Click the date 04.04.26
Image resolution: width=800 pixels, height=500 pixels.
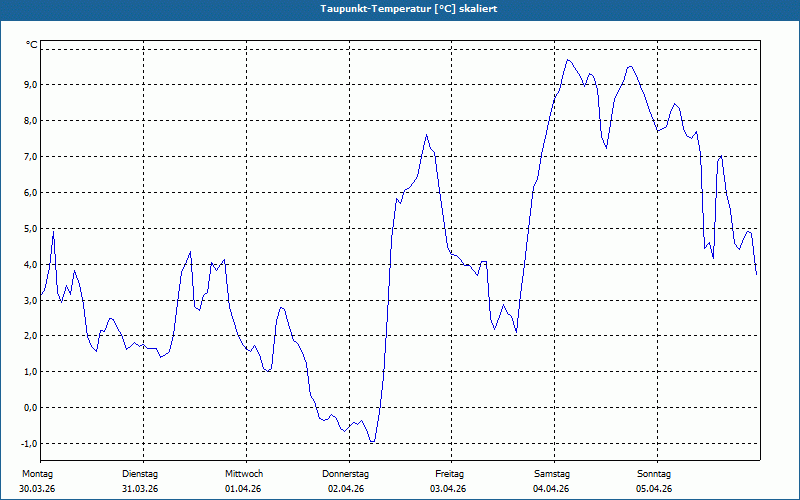coord(551,489)
